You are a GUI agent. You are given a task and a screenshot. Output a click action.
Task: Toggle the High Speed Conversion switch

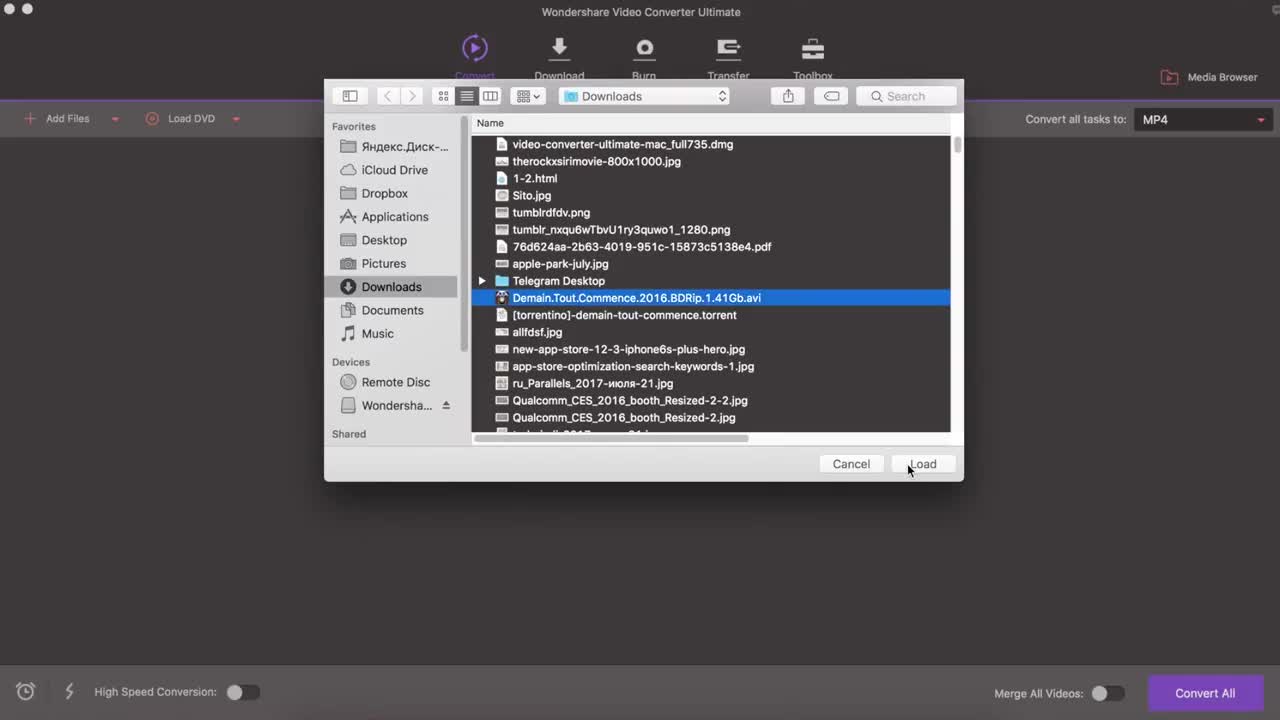[242, 692]
